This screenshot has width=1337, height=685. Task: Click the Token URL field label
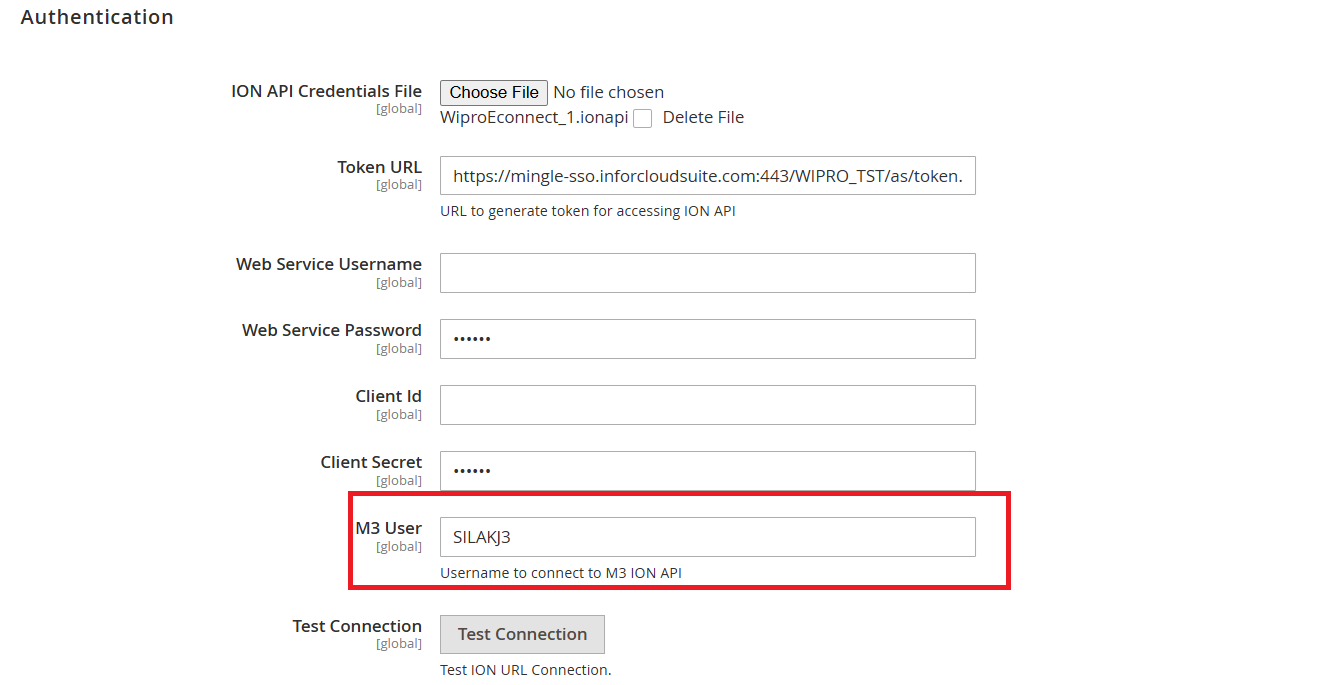[380, 167]
